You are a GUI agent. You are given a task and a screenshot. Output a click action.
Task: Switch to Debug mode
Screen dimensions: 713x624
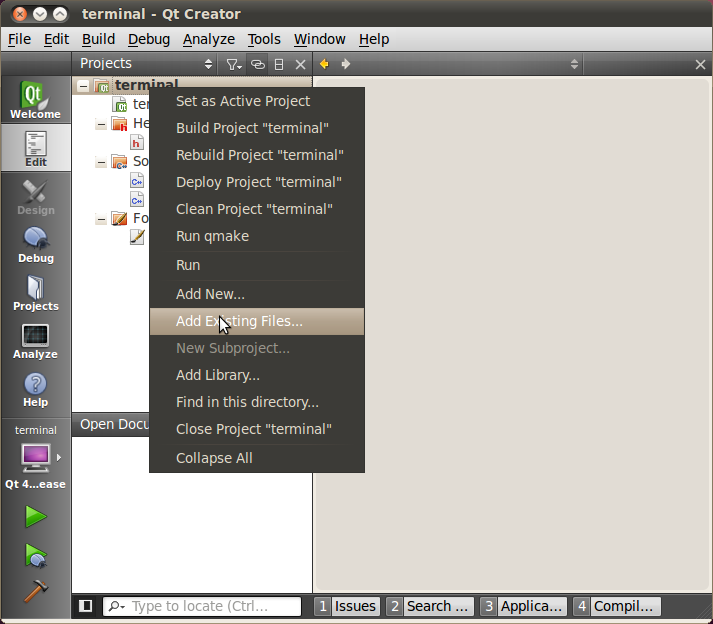(35, 244)
